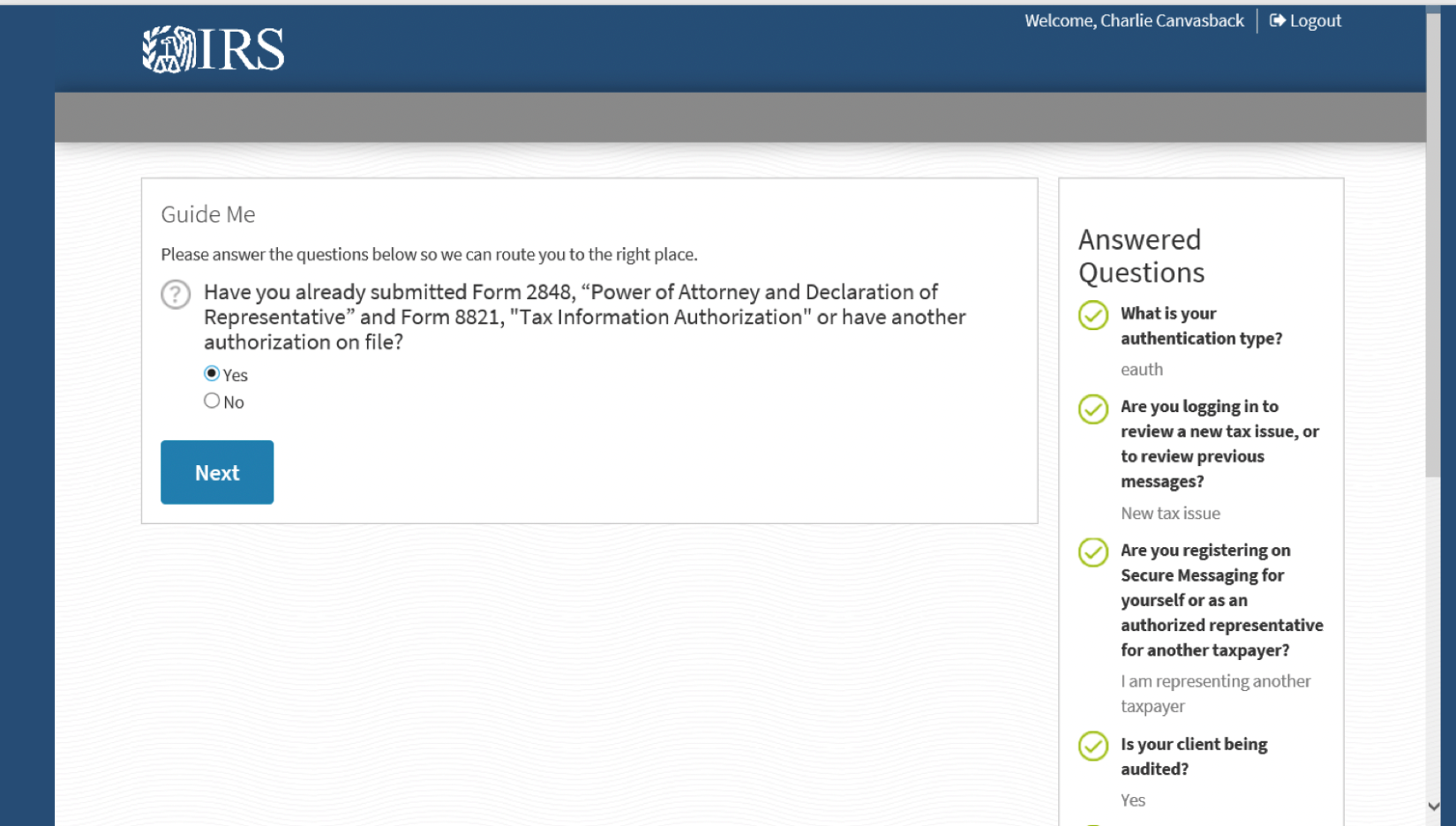The height and width of the screenshot is (826, 1456).
Task: Click the scroll down arrow
Action: point(1433,806)
